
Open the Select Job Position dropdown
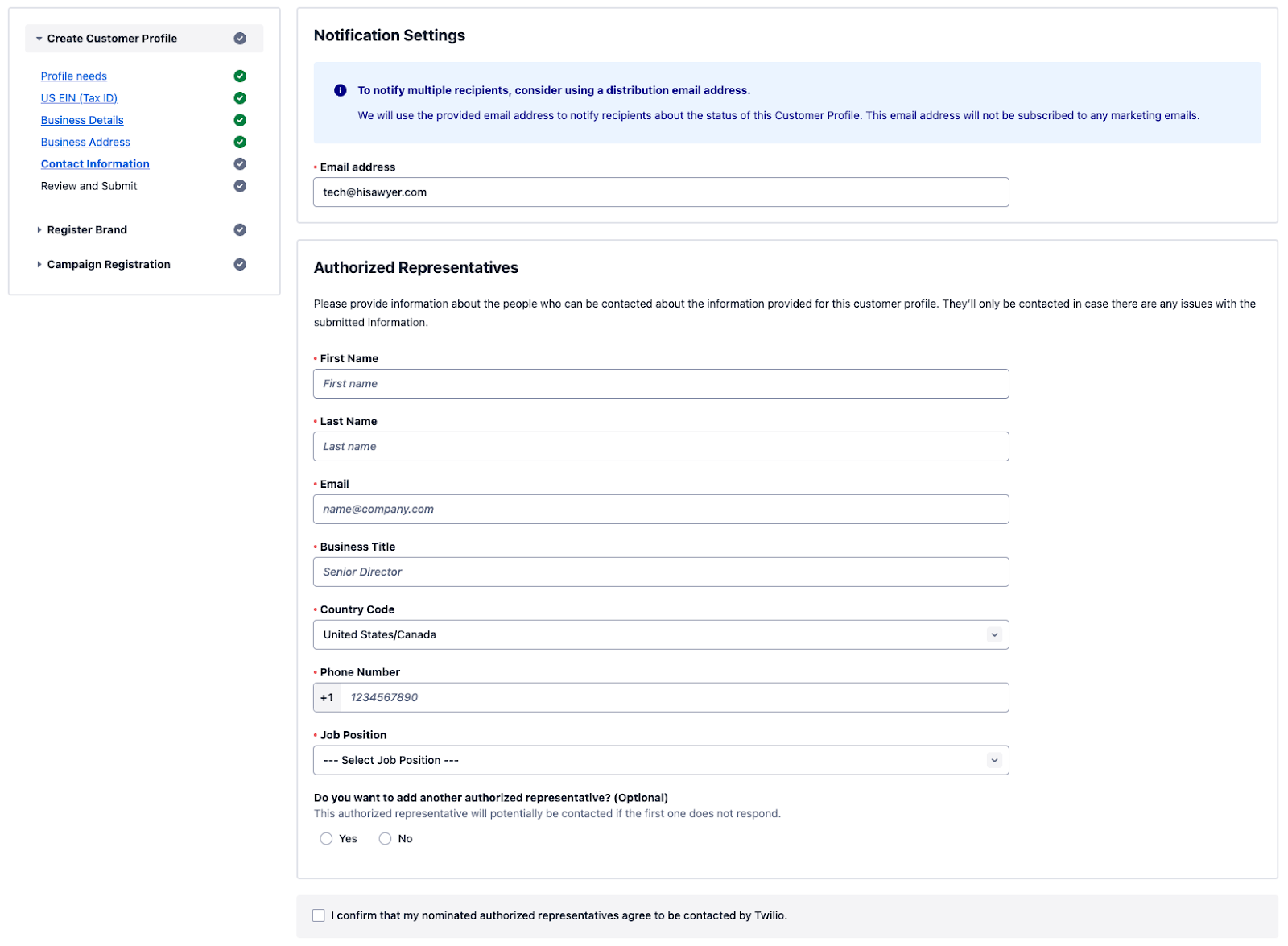[x=660, y=761]
